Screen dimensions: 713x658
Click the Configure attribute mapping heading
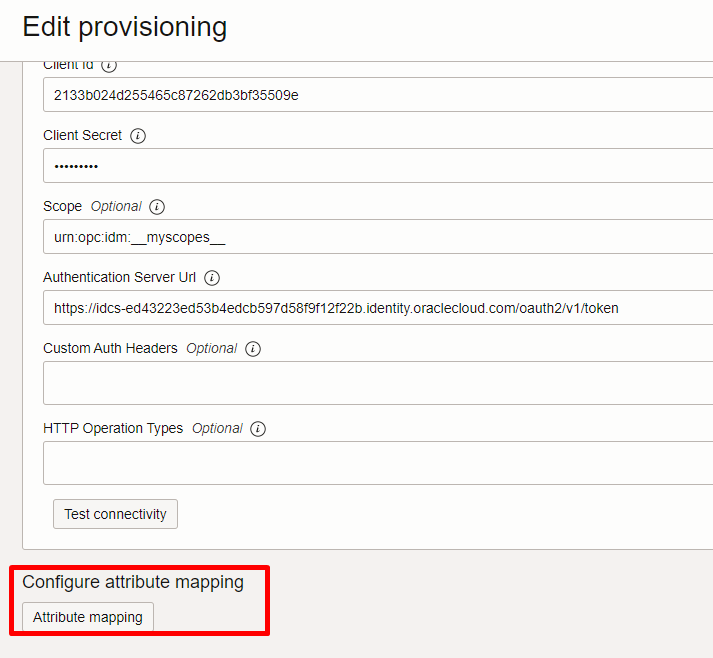pos(133,582)
